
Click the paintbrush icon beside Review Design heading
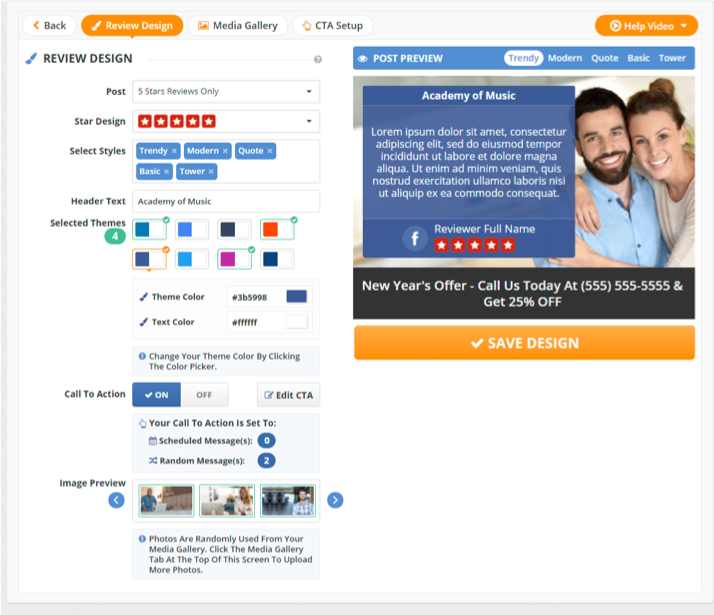point(31,59)
